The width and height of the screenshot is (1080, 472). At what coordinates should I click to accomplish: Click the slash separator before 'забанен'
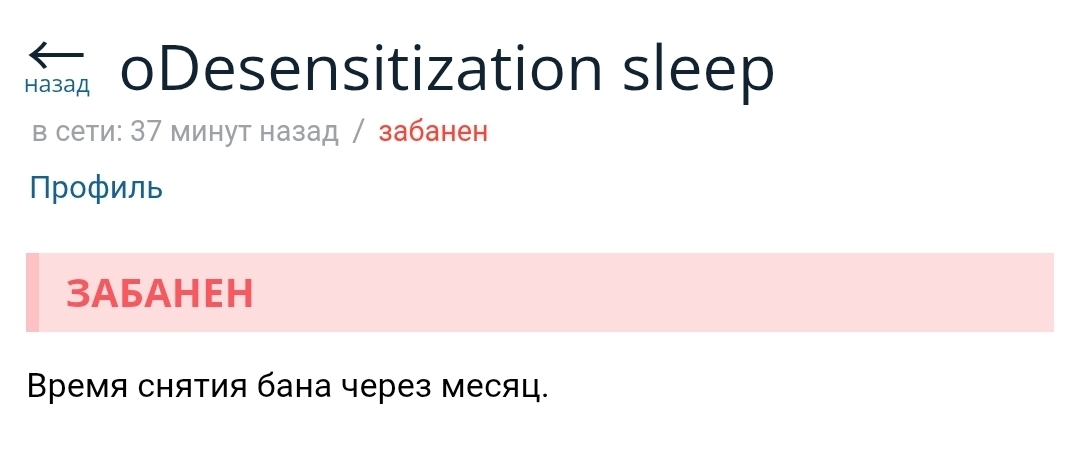[358, 131]
